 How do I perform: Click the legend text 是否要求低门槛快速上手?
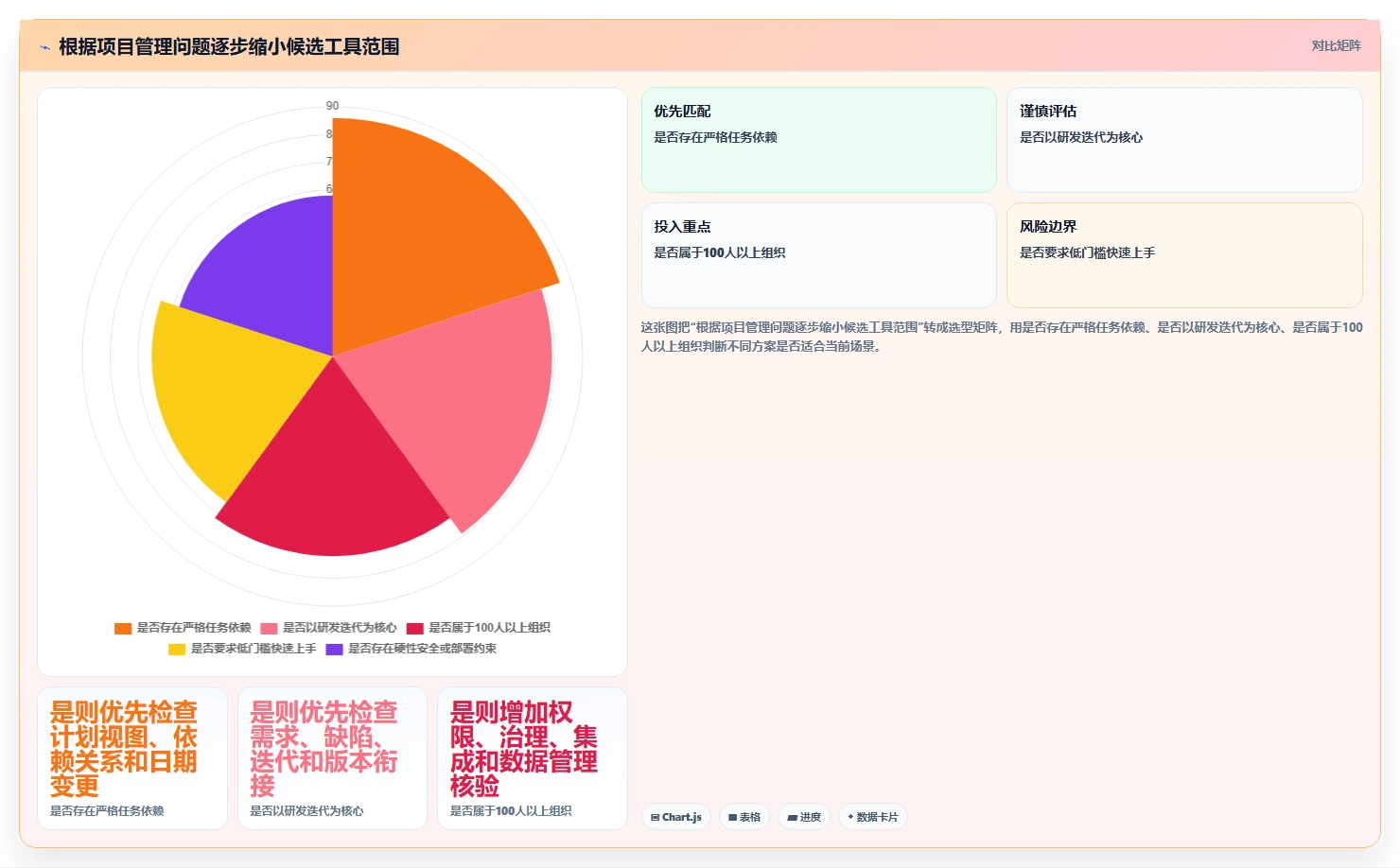(x=254, y=649)
